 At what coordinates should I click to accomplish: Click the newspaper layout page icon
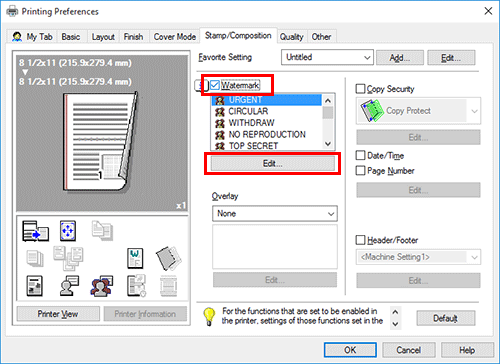34,286
